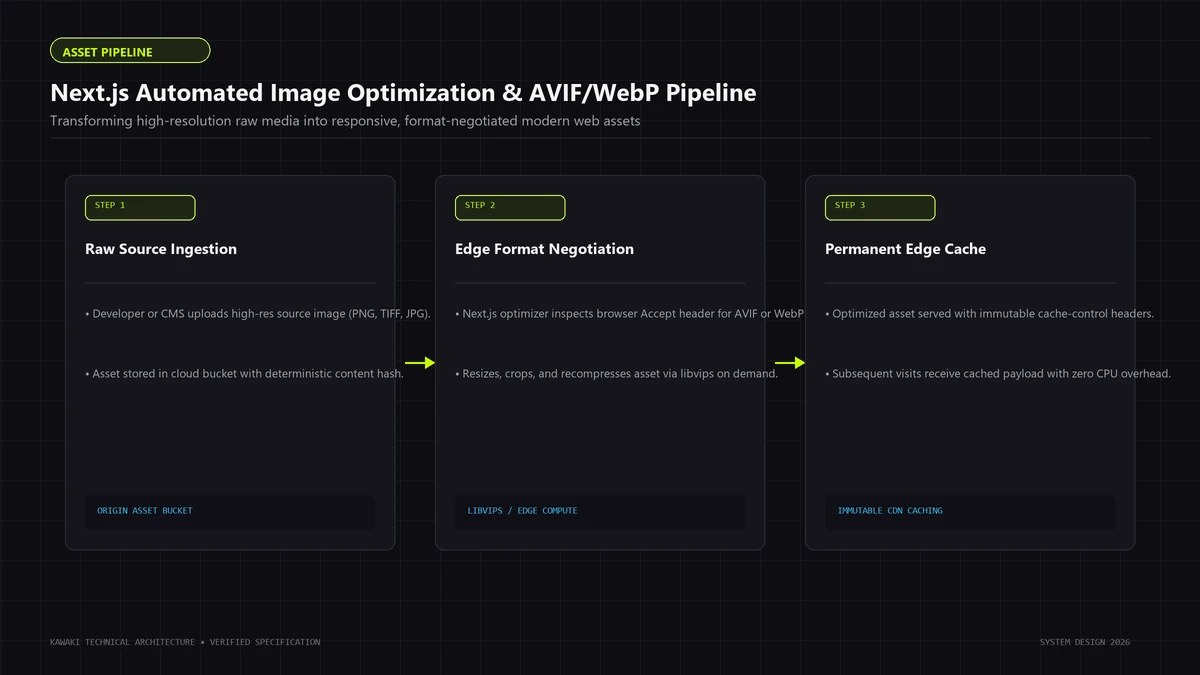Image resolution: width=1200 pixels, height=675 pixels.
Task: Click the arrow icon between Step 2 and Step 3
Action: tap(789, 363)
